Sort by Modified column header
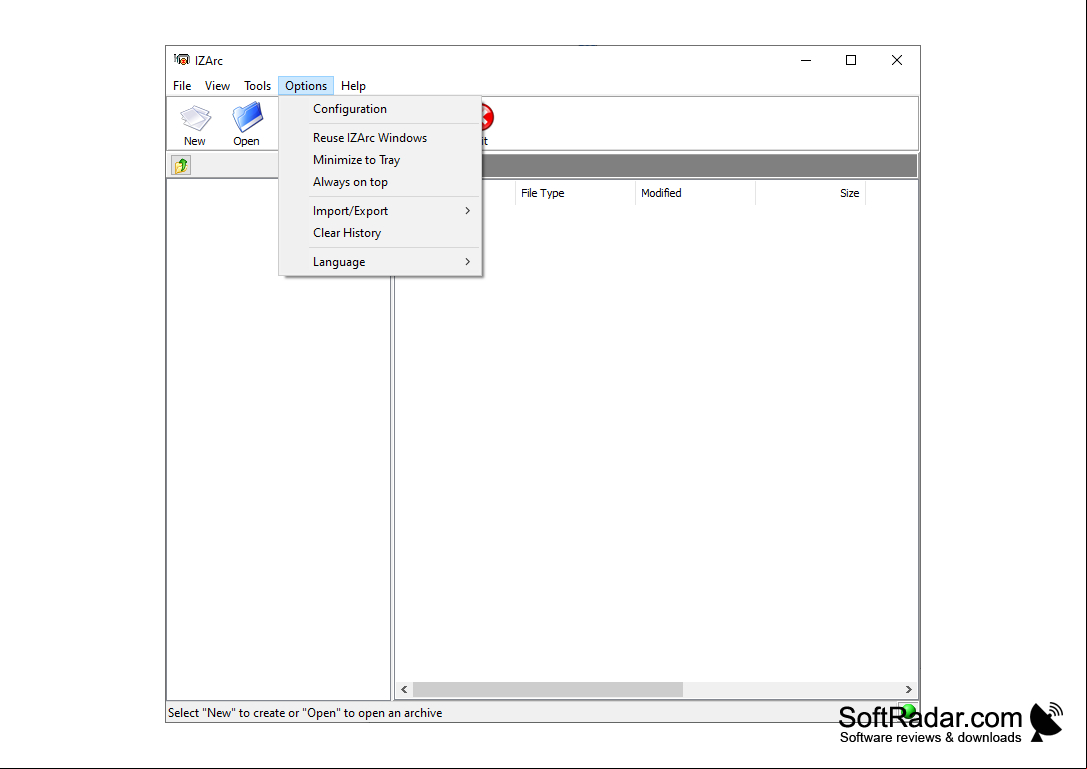Screen dimensions: 1087x769 pyautogui.click(x=695, y=193)
